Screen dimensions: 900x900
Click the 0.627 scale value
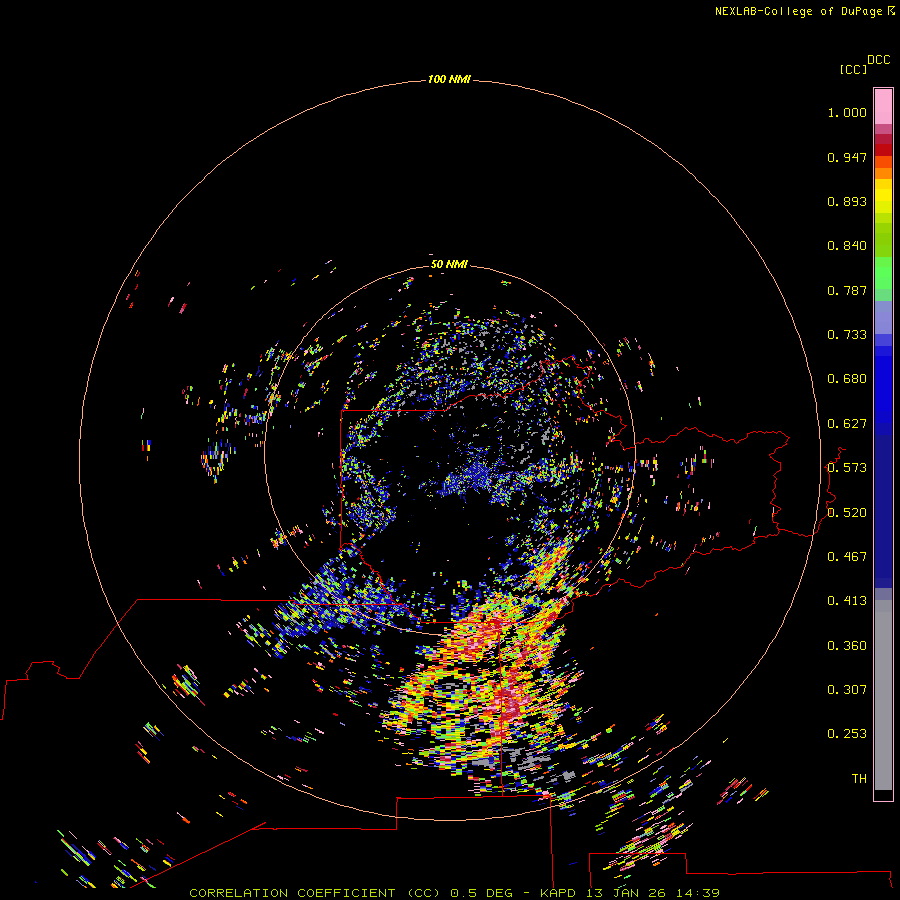pyautogui.click(x=847, y=424)
